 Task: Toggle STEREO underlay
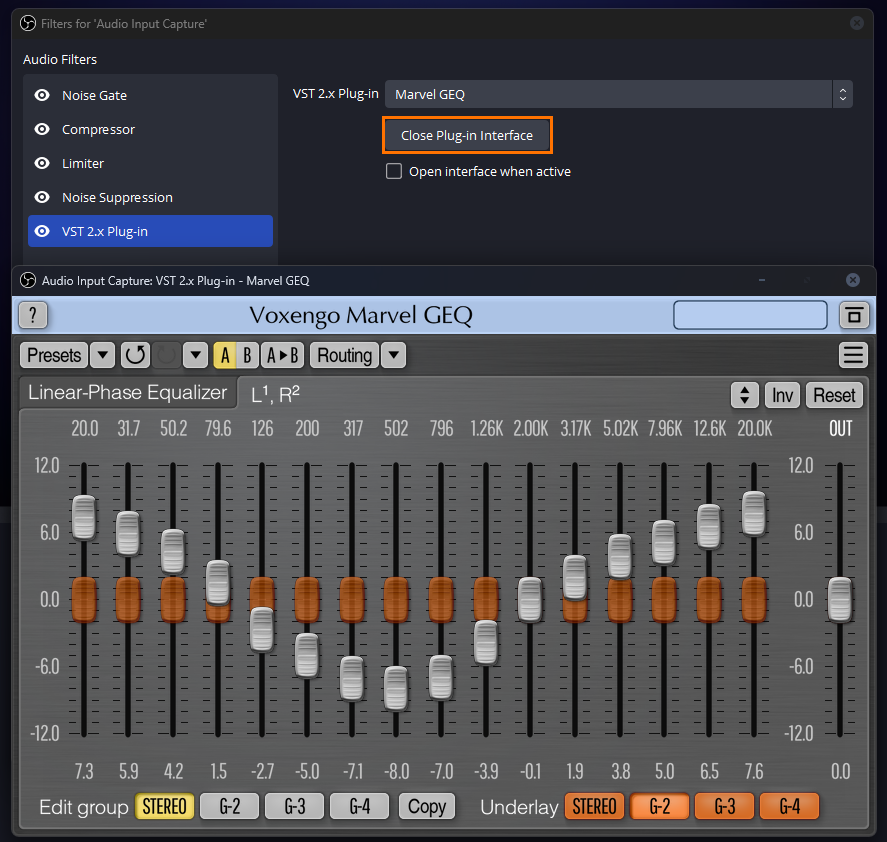[x=594, y=806]
